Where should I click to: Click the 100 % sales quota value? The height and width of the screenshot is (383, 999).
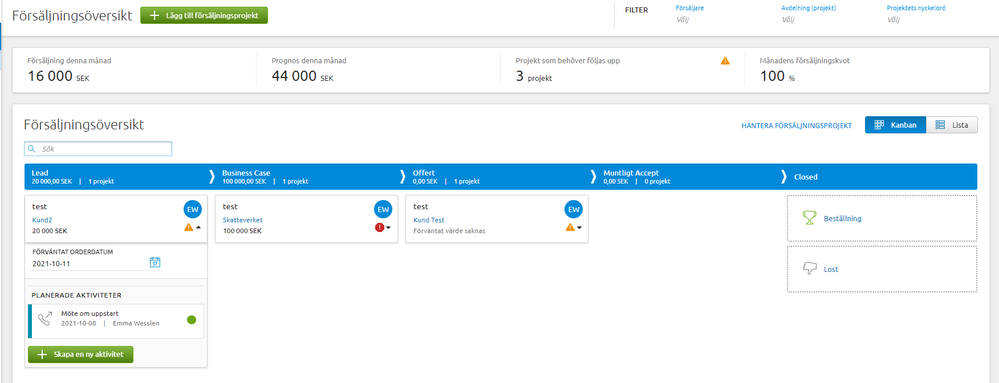[x=778, y=77]
